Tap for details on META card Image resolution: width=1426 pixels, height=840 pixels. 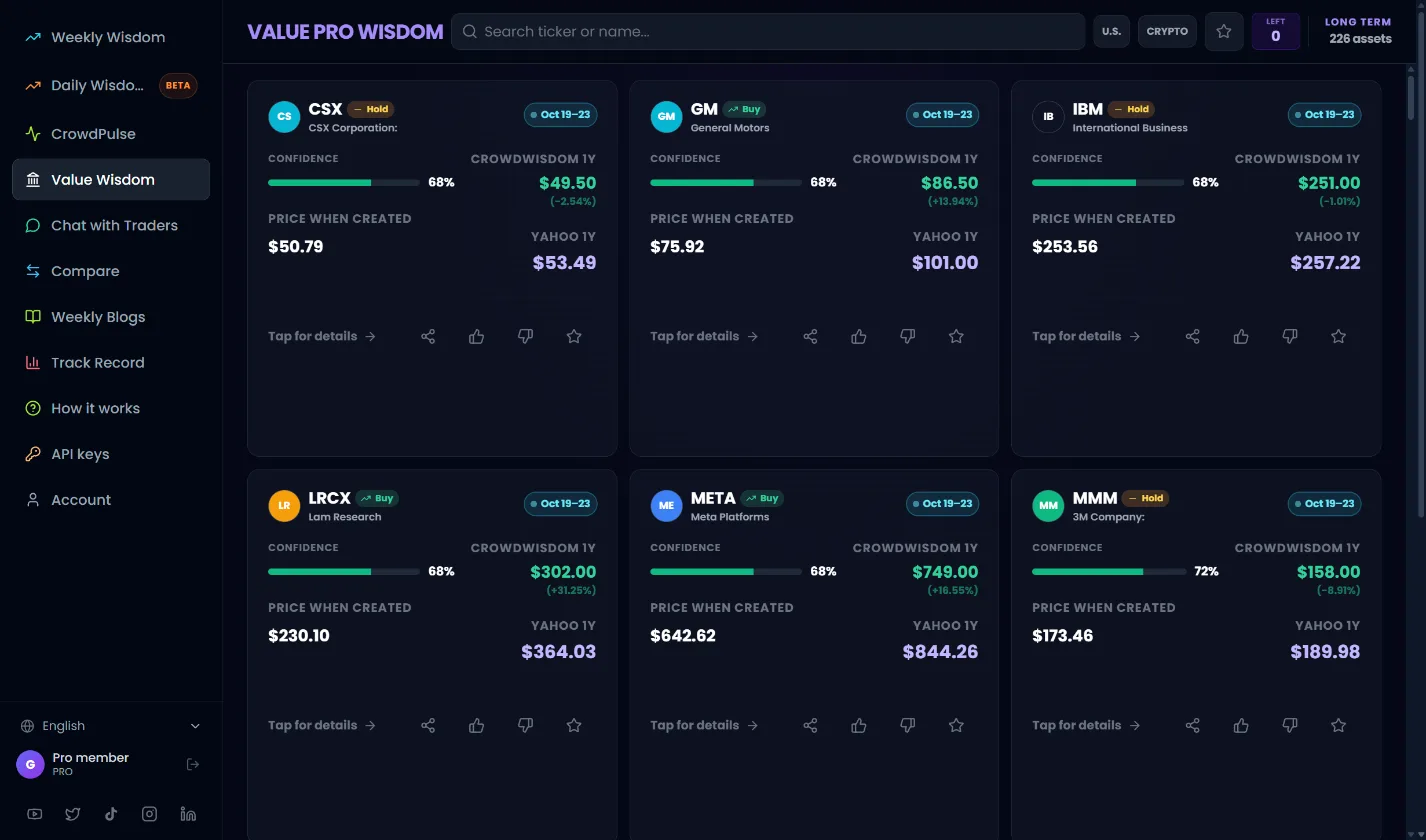tap(704, 726)
